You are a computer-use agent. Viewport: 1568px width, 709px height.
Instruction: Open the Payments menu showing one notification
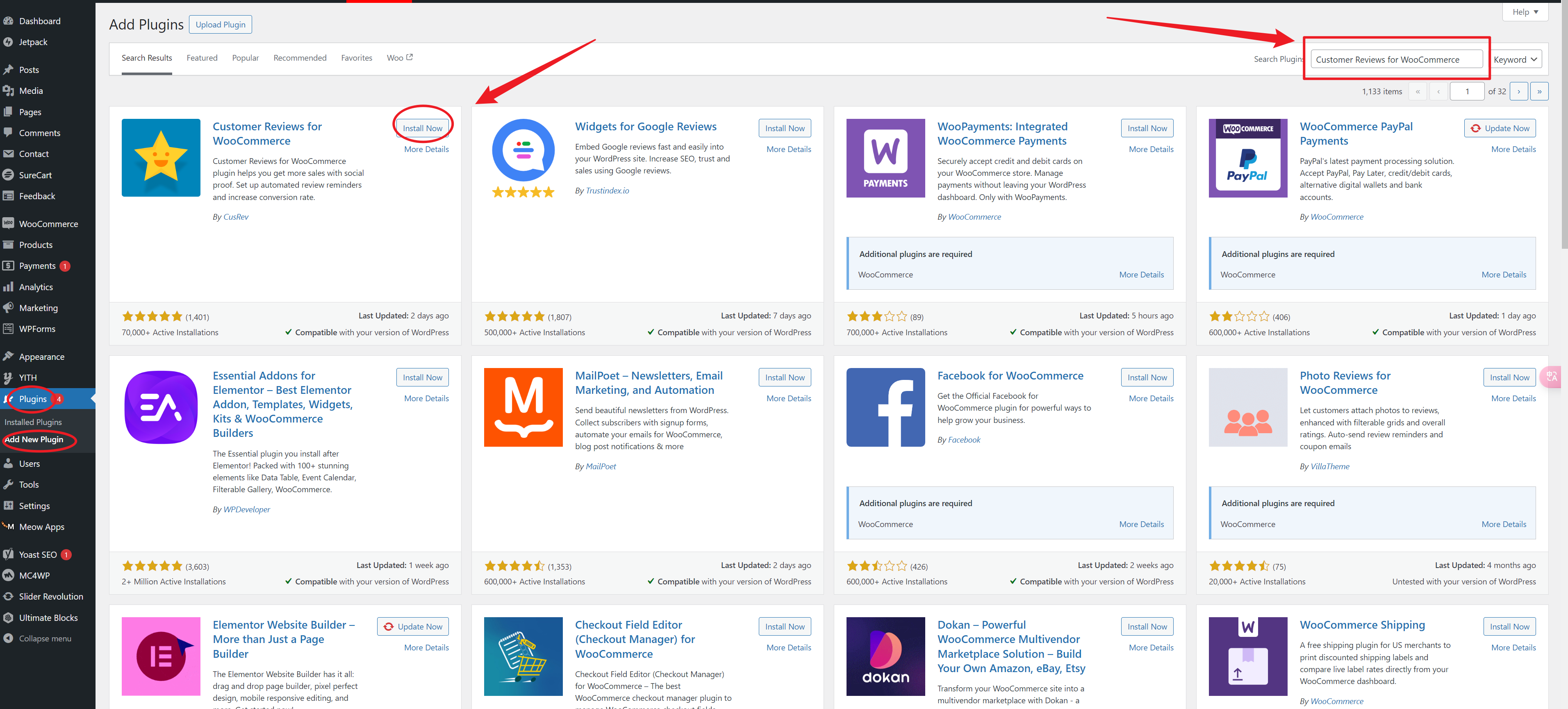[x=37, y=265]
